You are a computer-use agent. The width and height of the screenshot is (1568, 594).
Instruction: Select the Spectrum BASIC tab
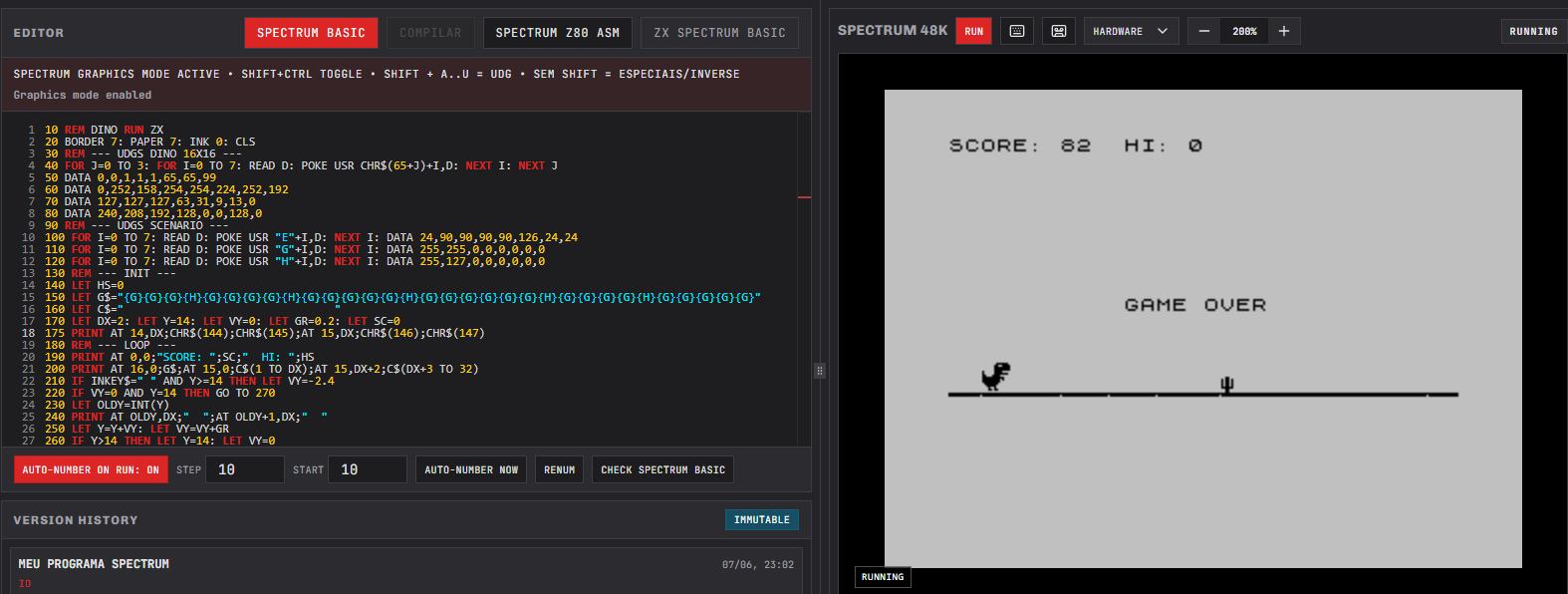coord(311,33)
